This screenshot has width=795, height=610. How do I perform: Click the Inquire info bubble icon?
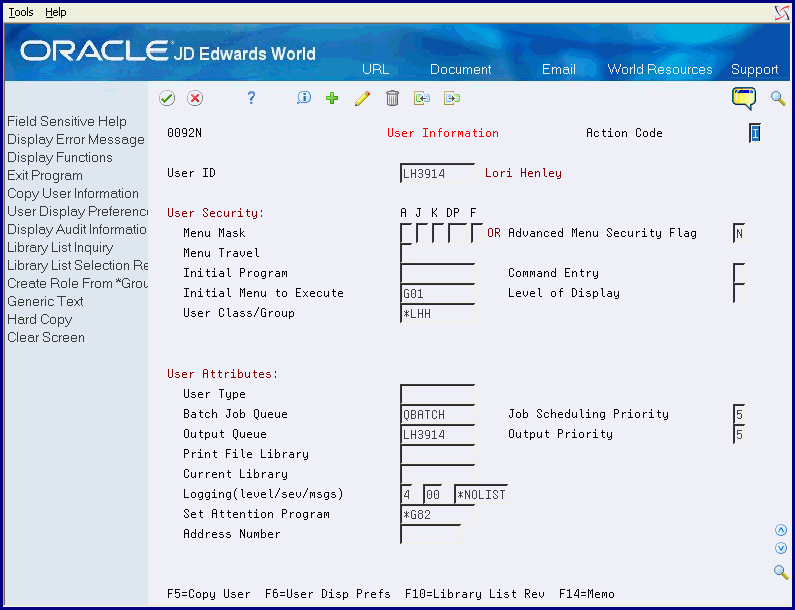304,98
